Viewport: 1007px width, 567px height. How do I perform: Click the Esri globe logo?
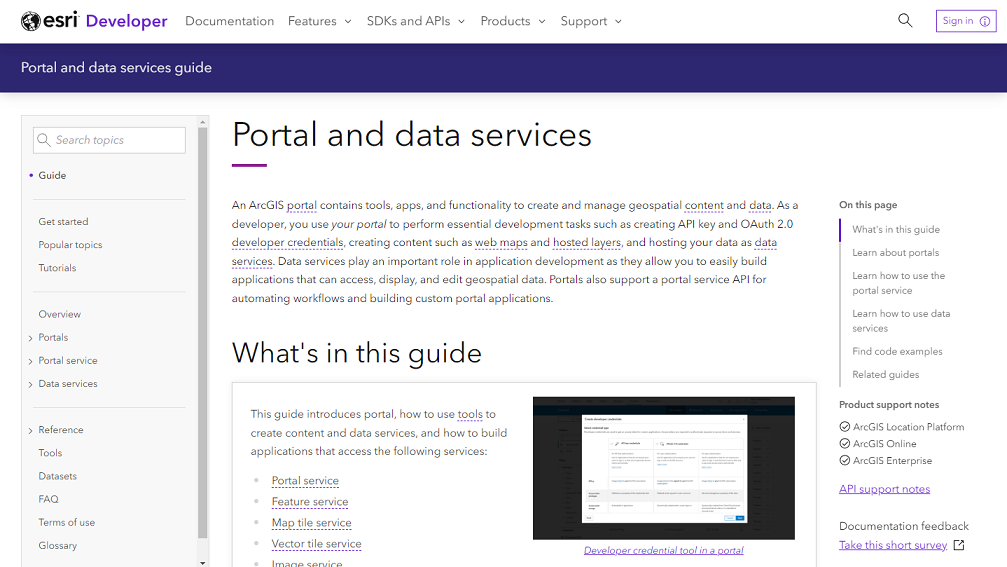point(30,21)
